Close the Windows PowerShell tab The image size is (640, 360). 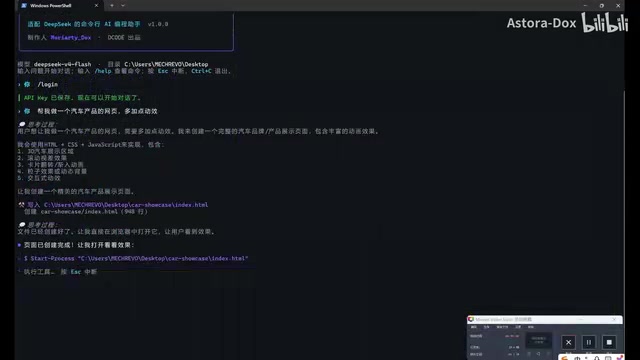96,6
